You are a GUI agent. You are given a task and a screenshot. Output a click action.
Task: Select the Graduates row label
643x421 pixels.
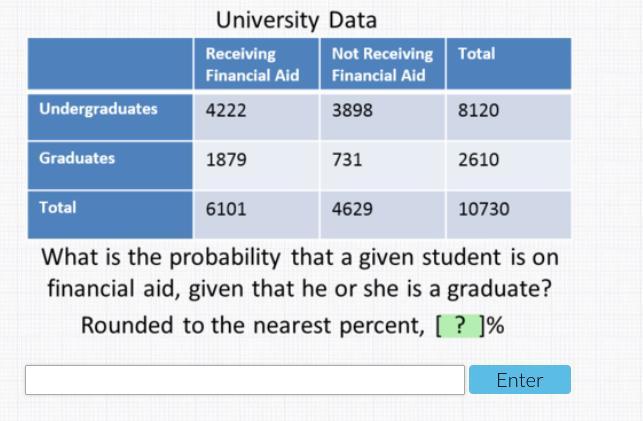[77, 158]
